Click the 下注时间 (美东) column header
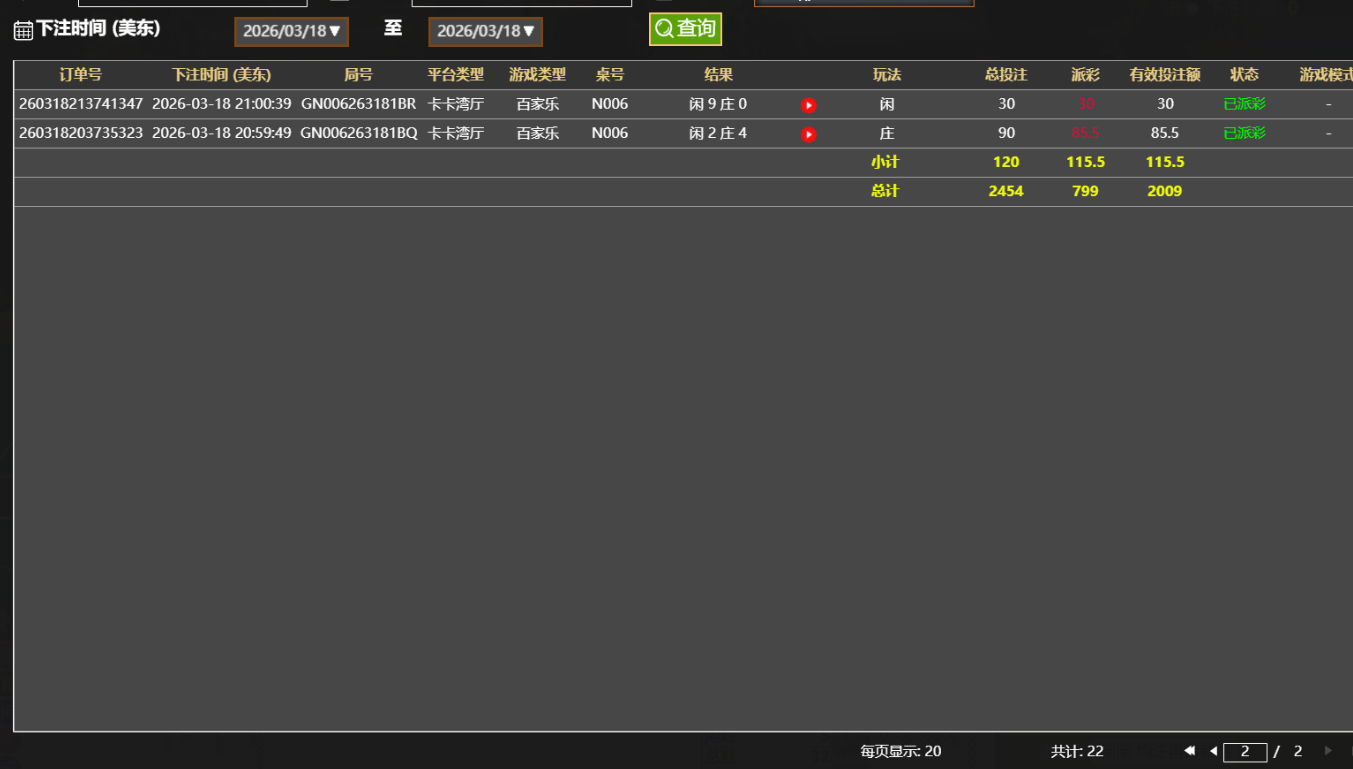Image resolution: width=1353 pixels, height=769 pixels. (x=221, y=75)
